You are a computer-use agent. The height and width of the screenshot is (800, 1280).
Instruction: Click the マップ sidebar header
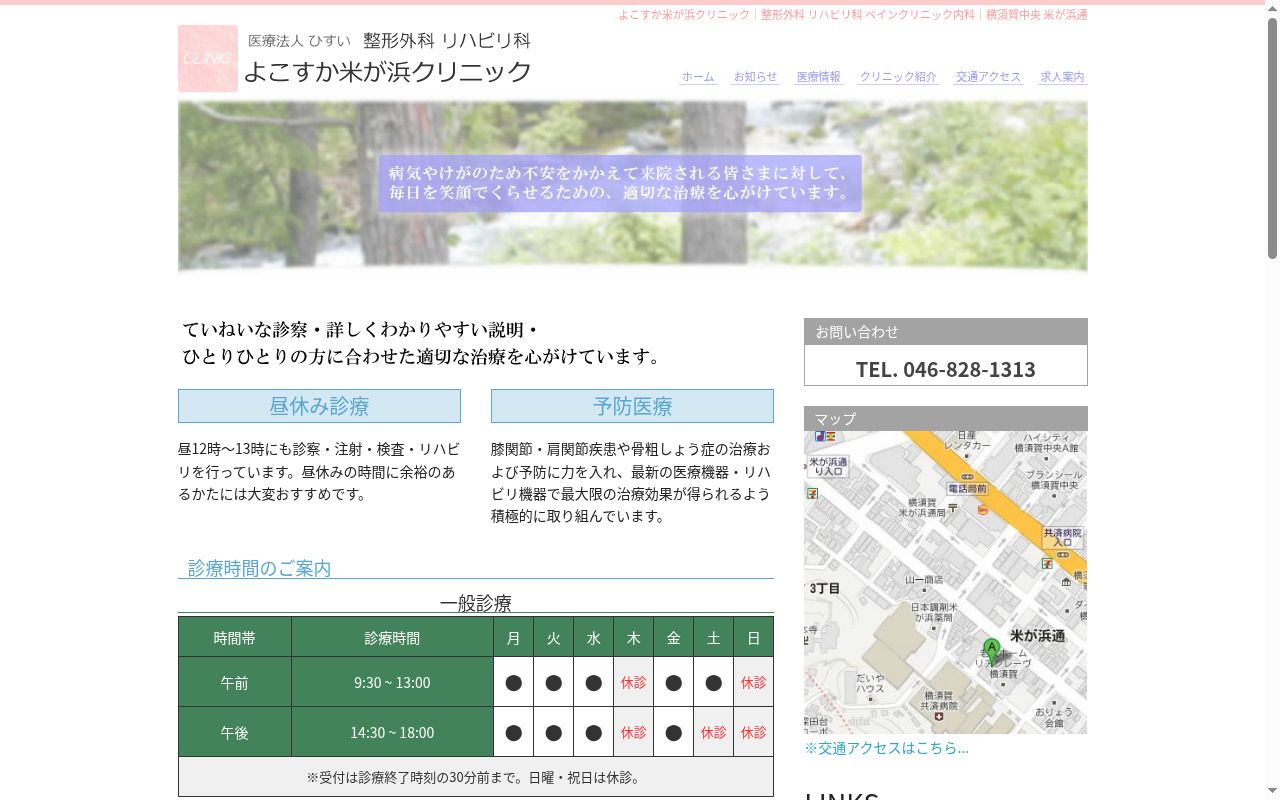point(946,419)
